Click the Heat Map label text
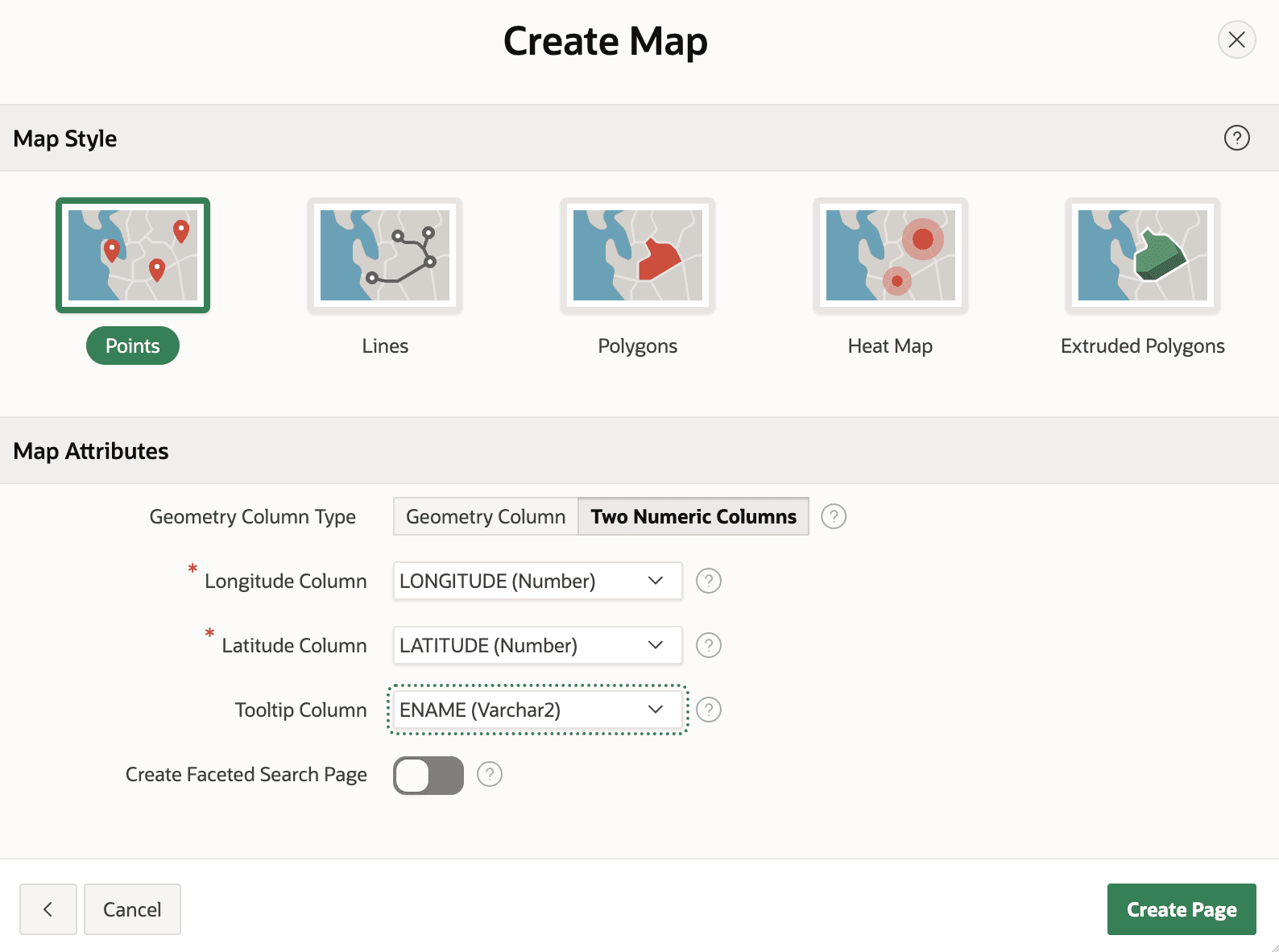Viewport: 1279px width, 952px height. pyautogui.click(x=890, y=346)
